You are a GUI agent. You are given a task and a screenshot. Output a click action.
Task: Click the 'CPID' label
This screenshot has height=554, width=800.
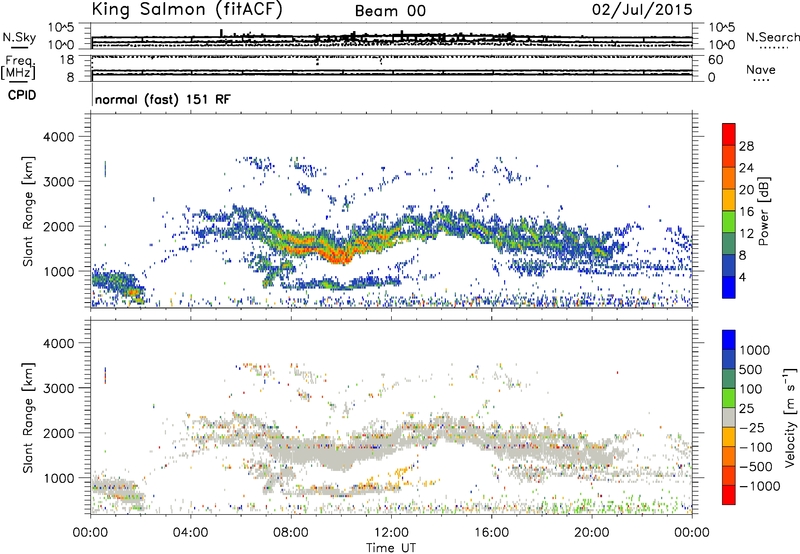[22, 95]
